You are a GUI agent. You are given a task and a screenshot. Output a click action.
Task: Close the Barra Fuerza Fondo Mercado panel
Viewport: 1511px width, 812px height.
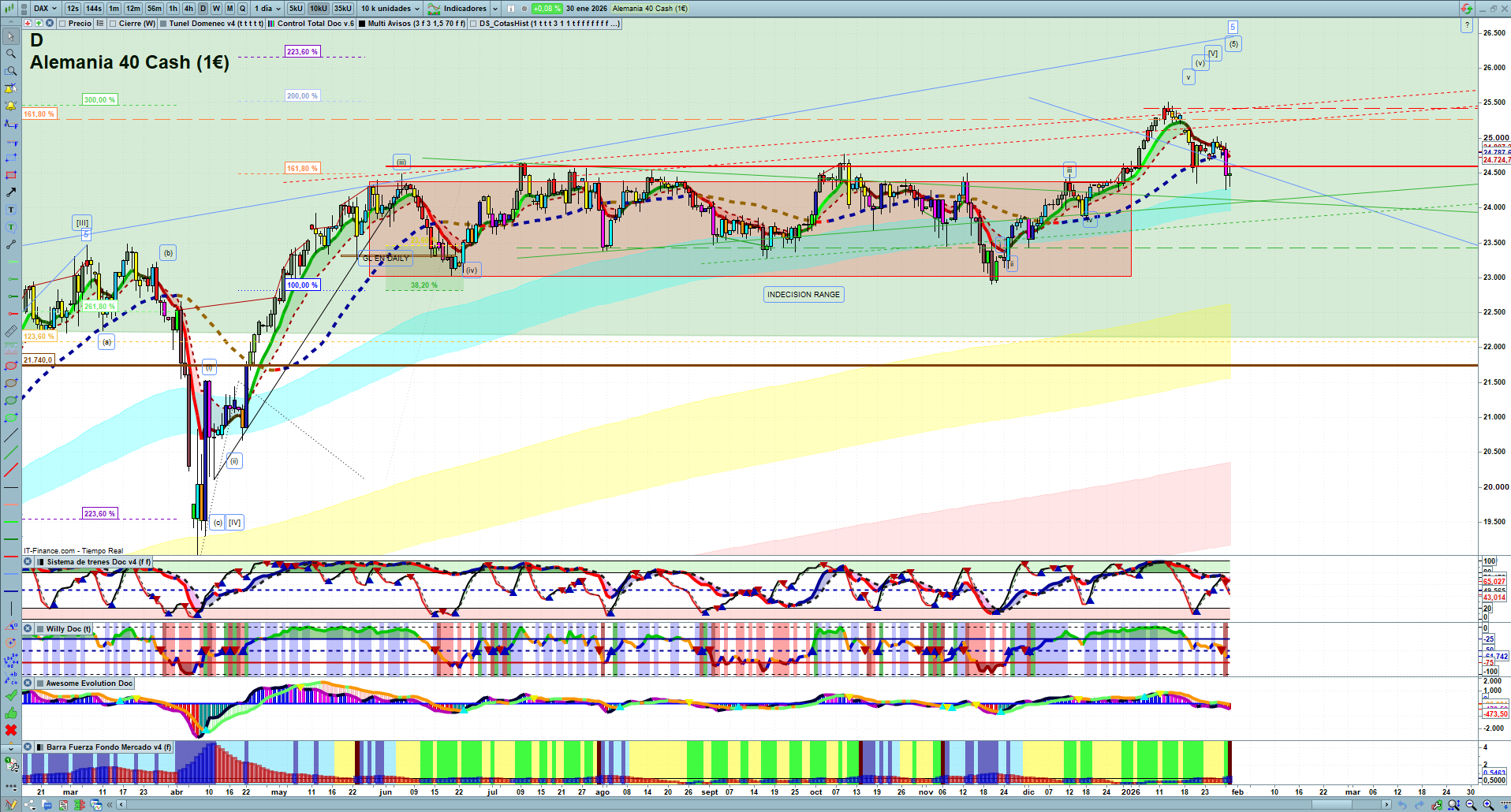pyautogui.click(x=28, y=747)
